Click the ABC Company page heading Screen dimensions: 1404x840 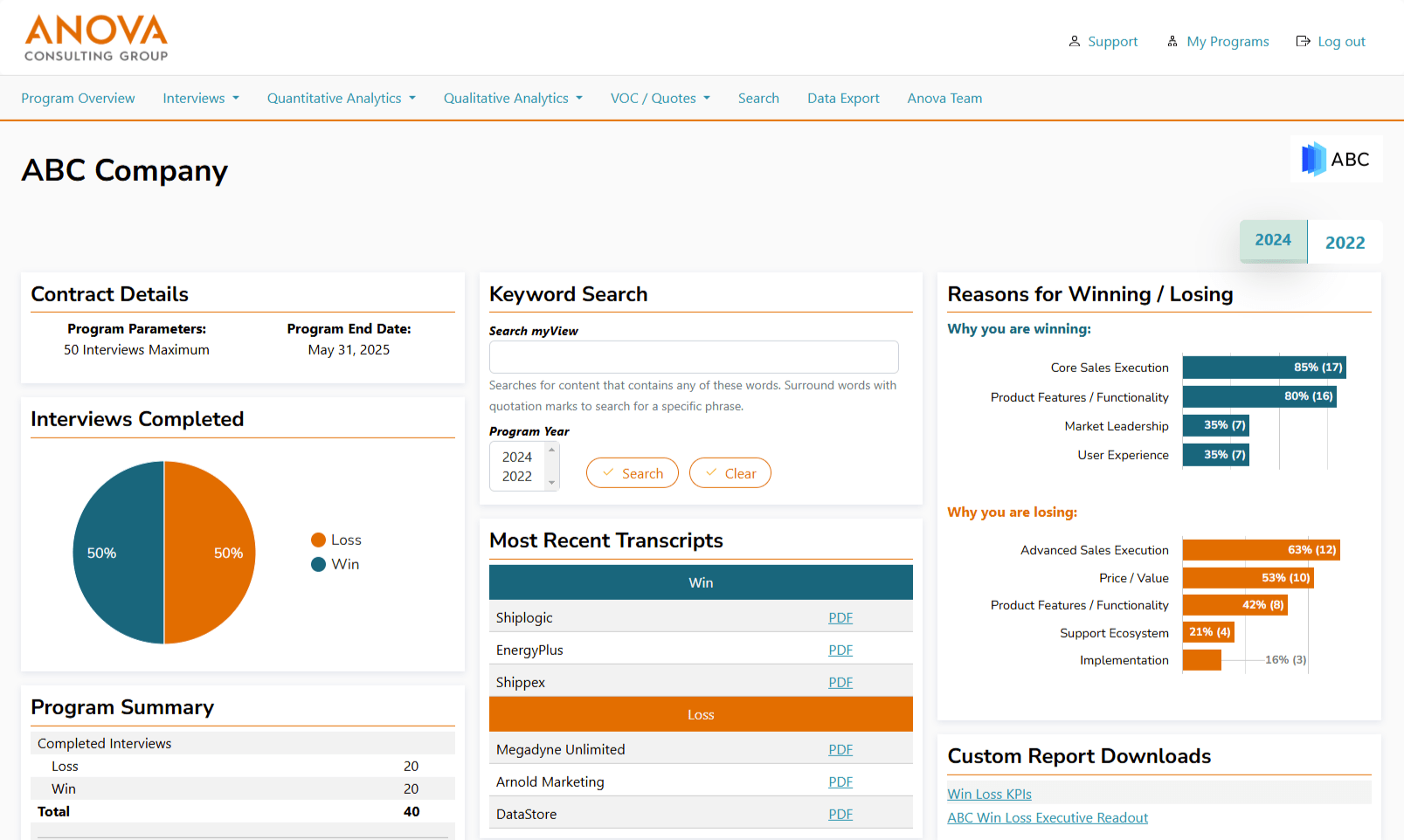(x=124, y=170)
